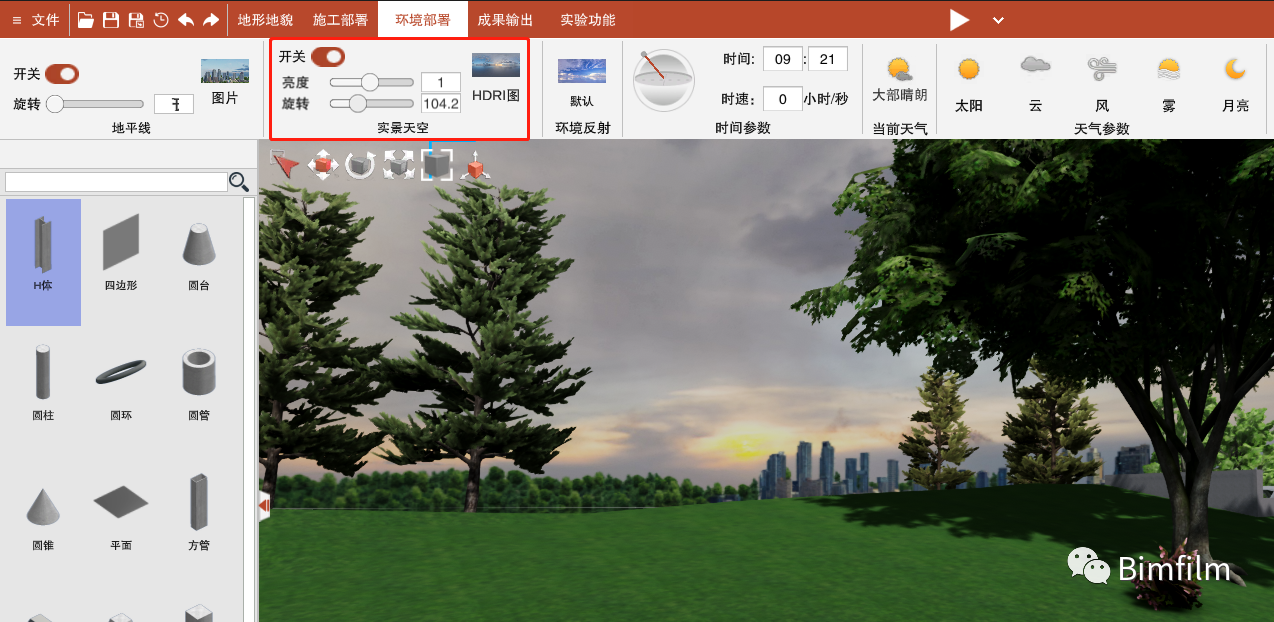Select the 环境部署 tab
Image resolution: width=1274 pixels, height=622 pixels.
(423, 20)
